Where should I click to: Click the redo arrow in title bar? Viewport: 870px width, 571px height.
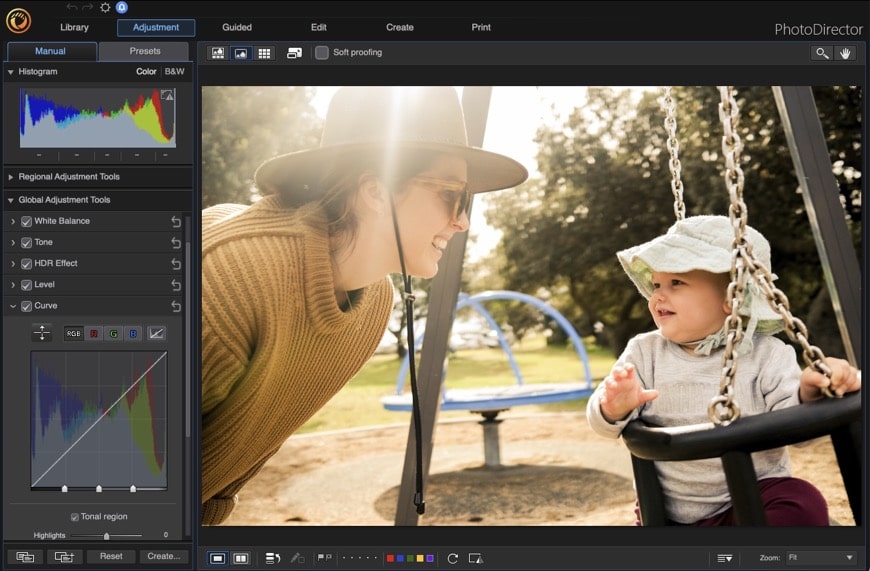[88, 7]
